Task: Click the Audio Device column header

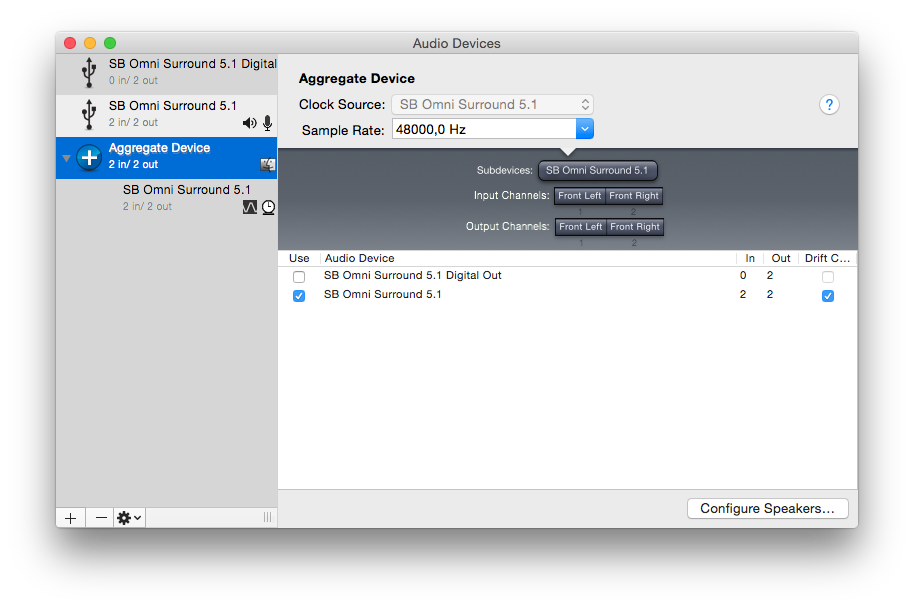Action: coord(528,258)
